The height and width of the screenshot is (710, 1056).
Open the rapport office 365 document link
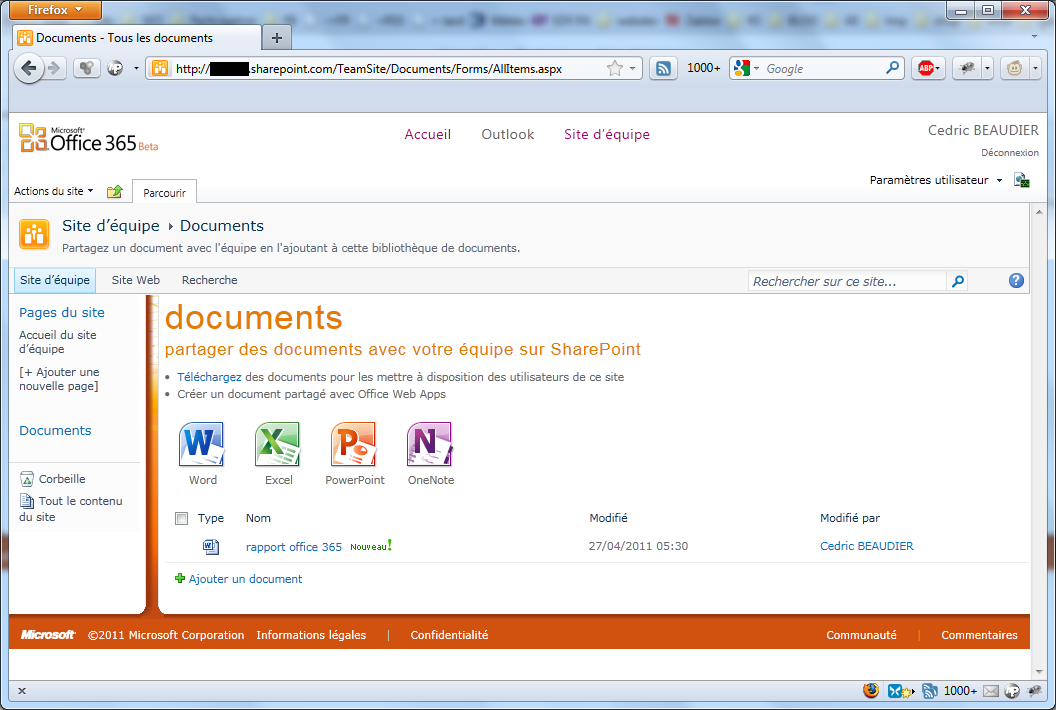(294, 547)
